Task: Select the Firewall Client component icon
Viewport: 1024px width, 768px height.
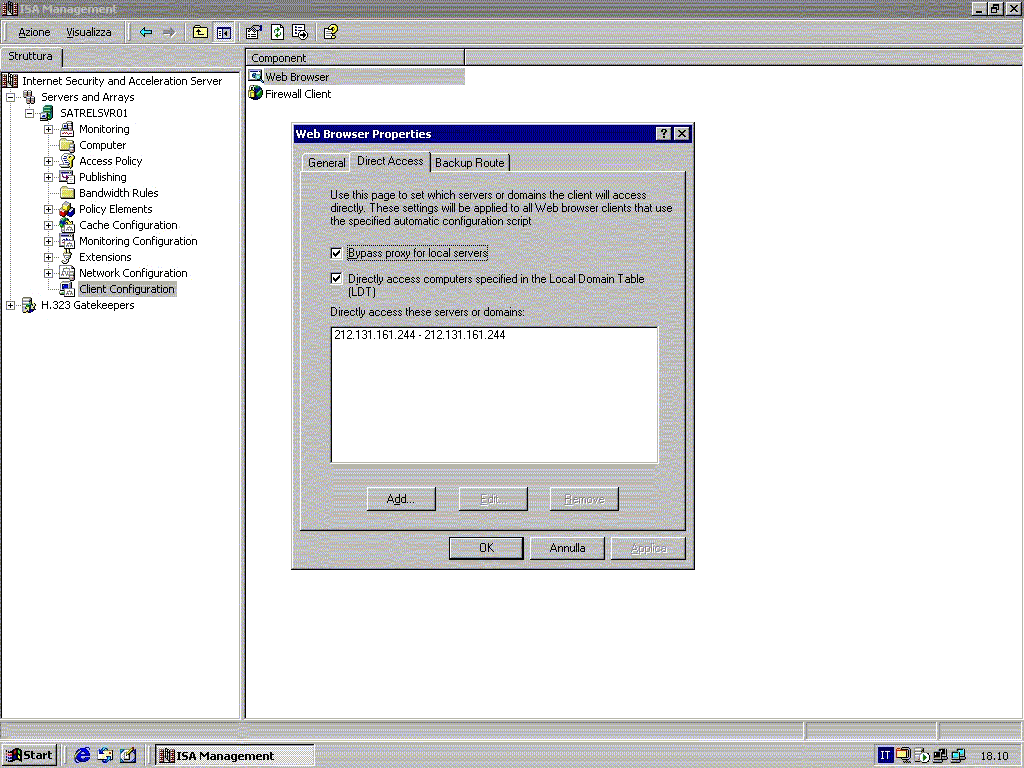Action: (256, 94)
